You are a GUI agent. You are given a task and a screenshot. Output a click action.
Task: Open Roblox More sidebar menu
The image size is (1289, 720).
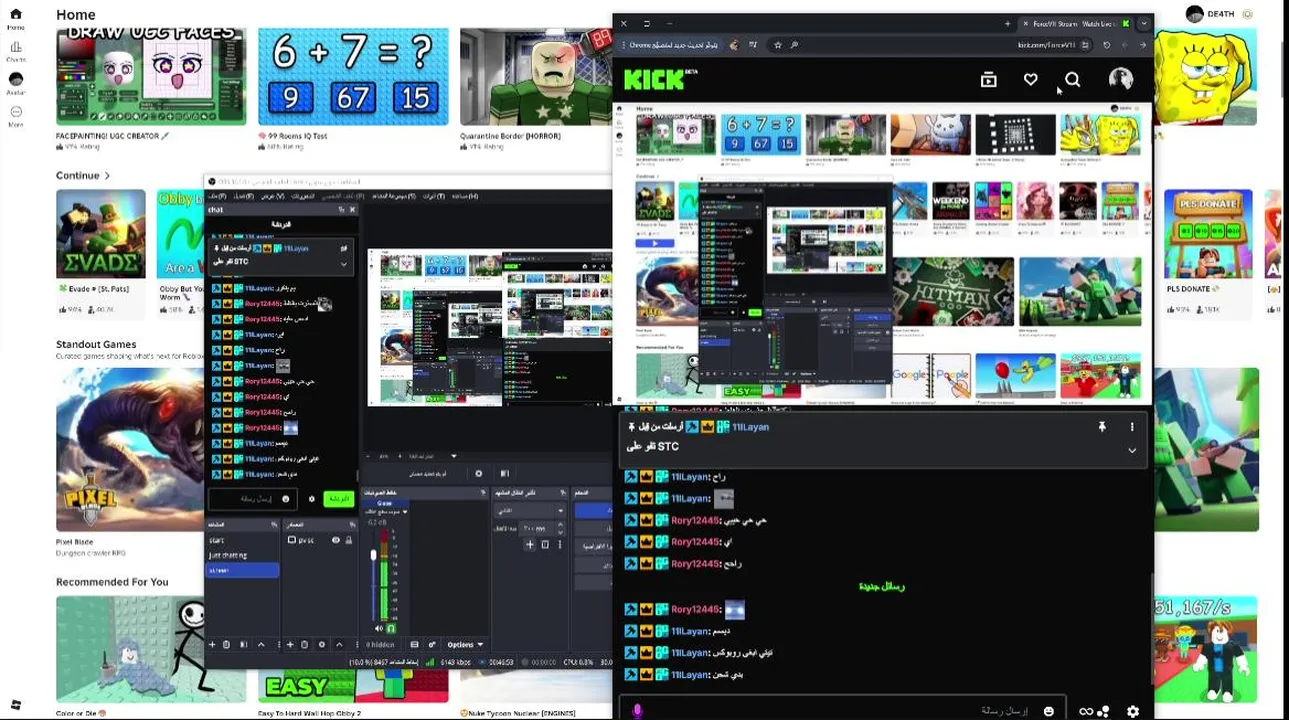pyautogui.click(x=15, y=115)
